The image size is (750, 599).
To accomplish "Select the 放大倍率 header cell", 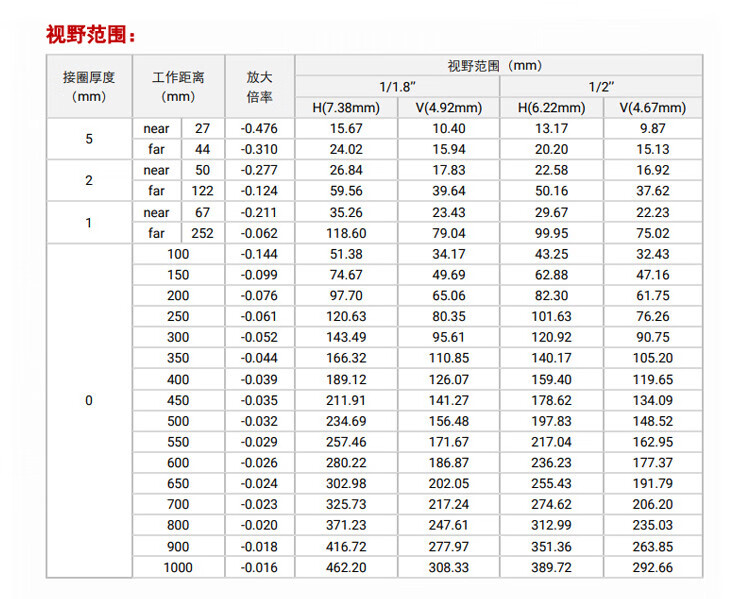I will (x=260, y=87).
